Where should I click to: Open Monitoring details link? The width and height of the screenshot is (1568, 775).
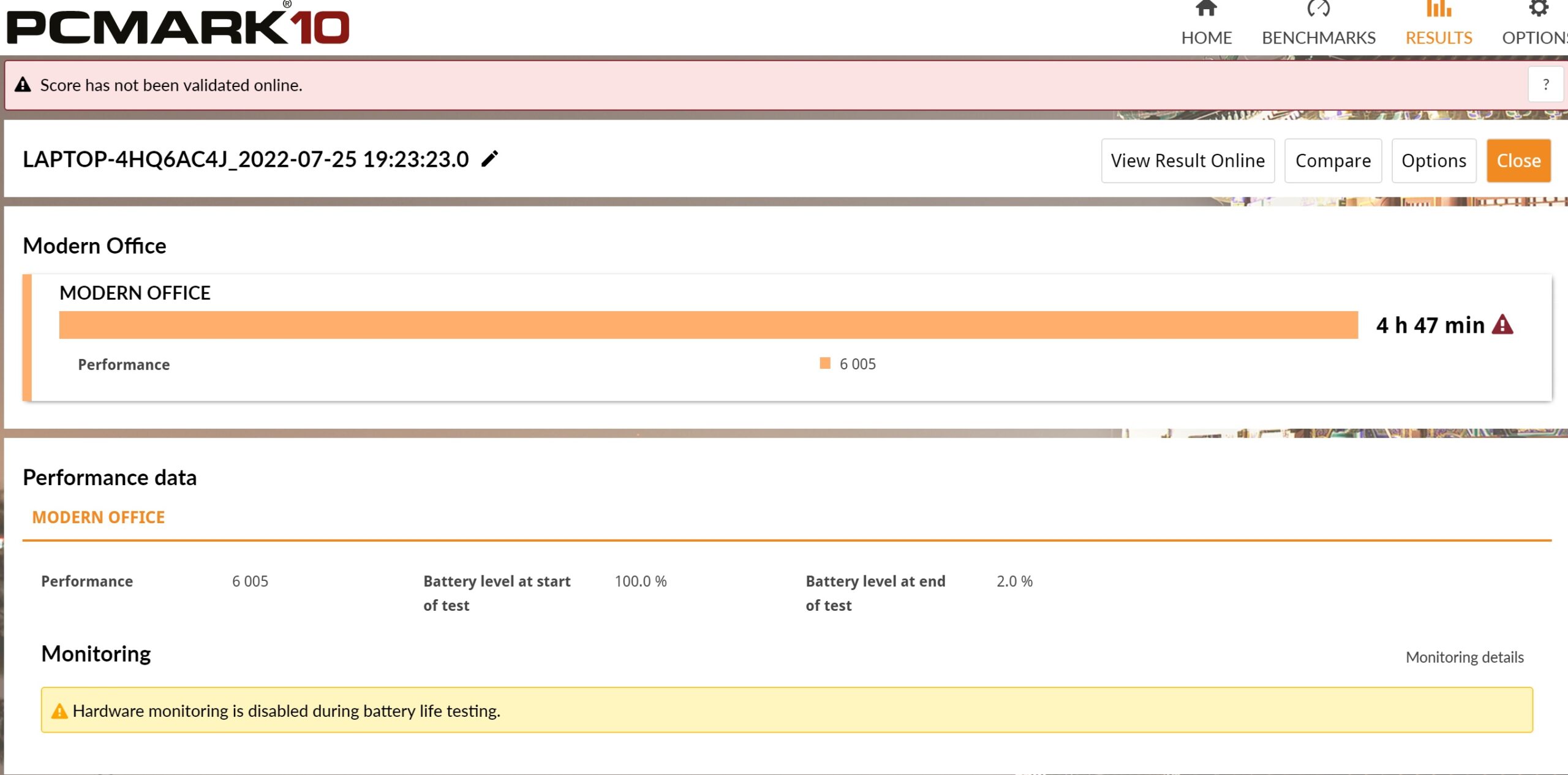1464,657
